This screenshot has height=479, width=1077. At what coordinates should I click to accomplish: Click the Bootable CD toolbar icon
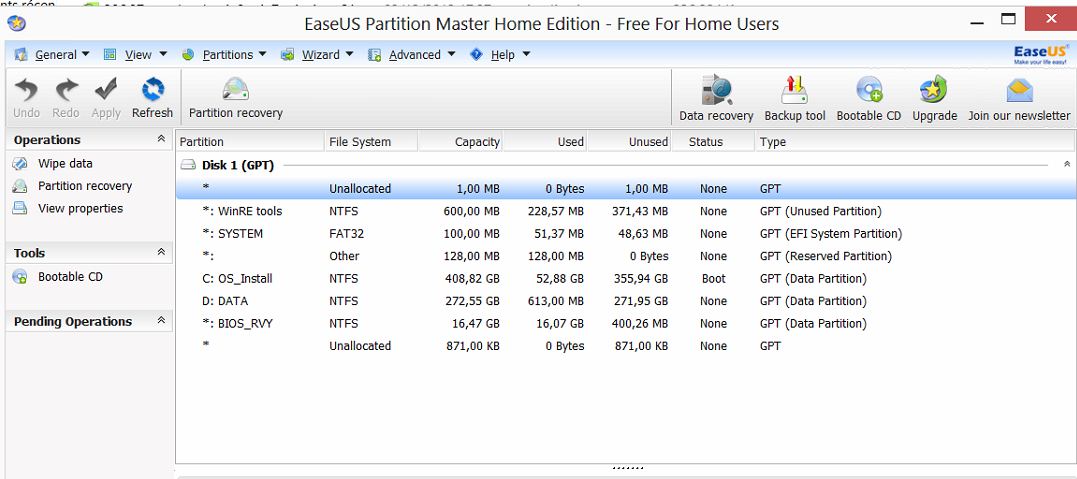869,90
